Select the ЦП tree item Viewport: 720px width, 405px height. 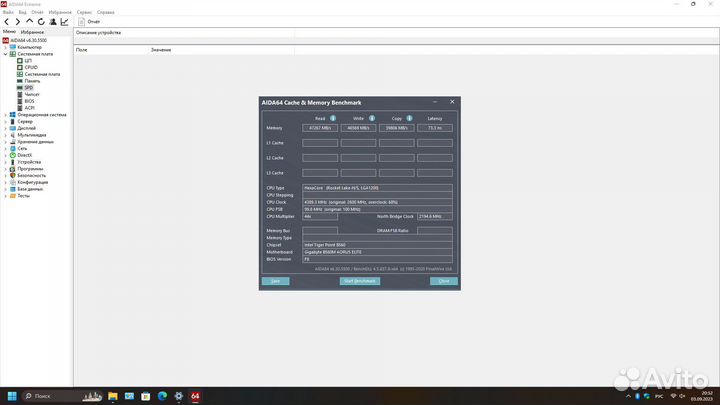point(28,61)
